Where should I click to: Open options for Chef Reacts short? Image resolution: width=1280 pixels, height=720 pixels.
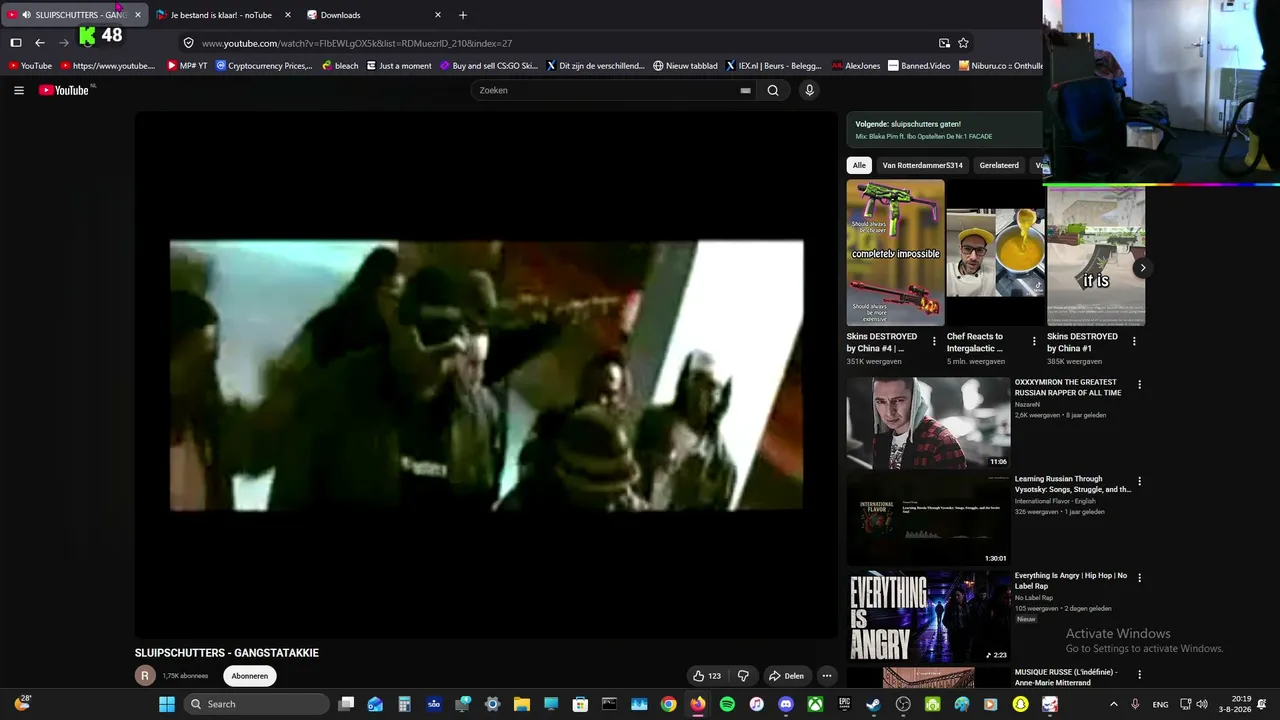pos(1034,341)
